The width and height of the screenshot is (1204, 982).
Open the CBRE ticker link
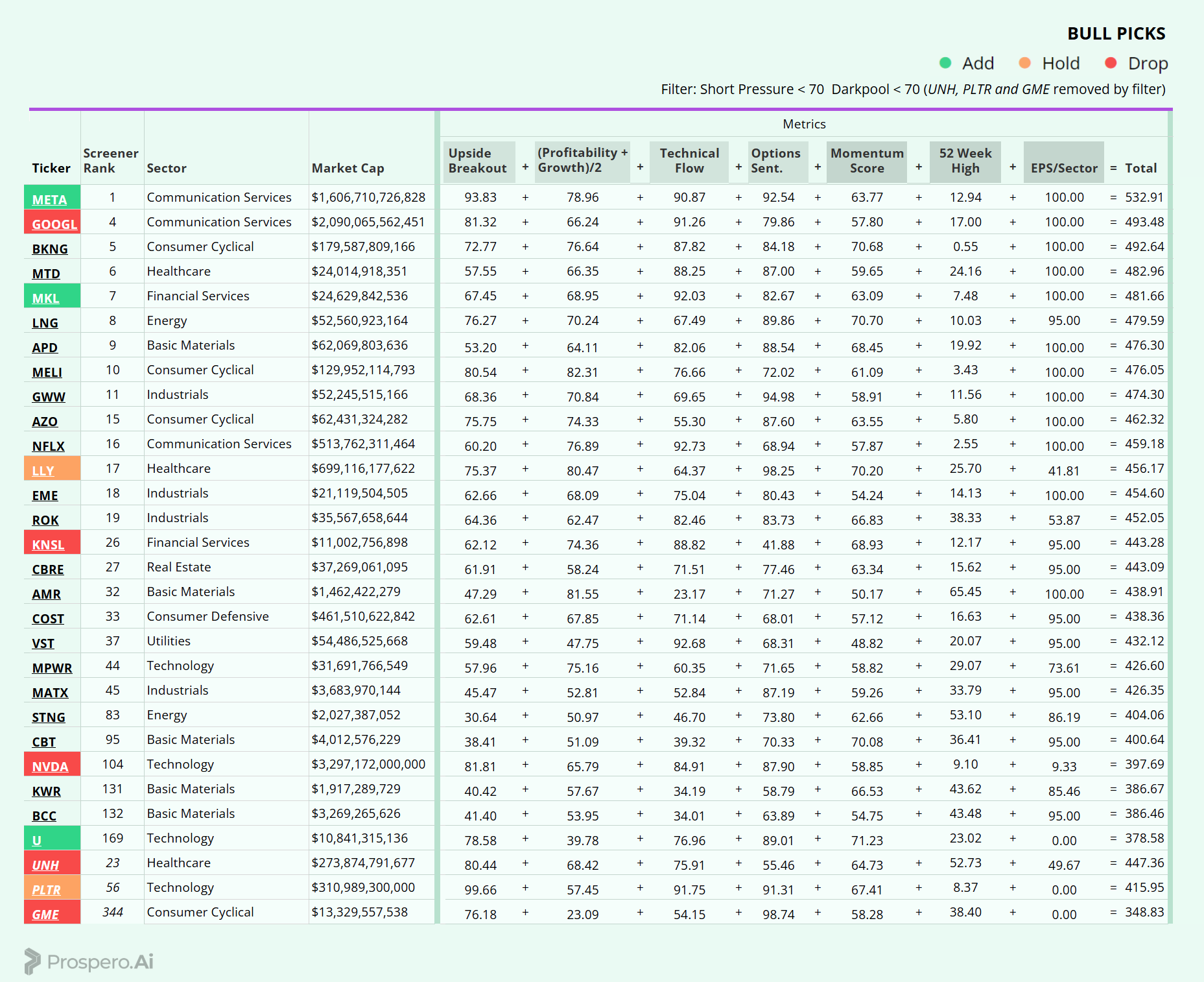48,569
